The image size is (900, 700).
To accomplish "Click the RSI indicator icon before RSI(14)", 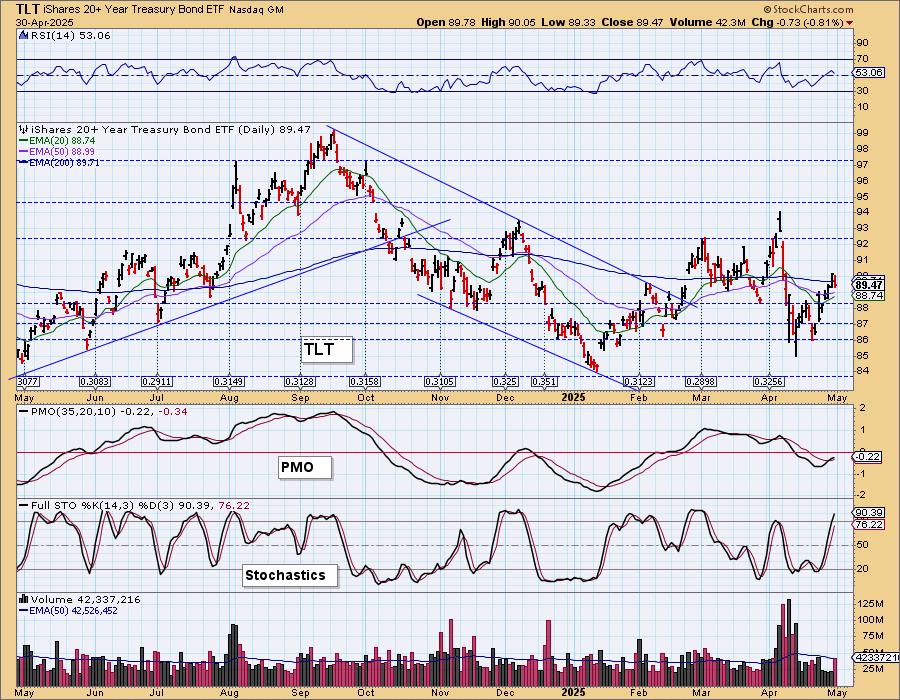I will pos(23,35).
